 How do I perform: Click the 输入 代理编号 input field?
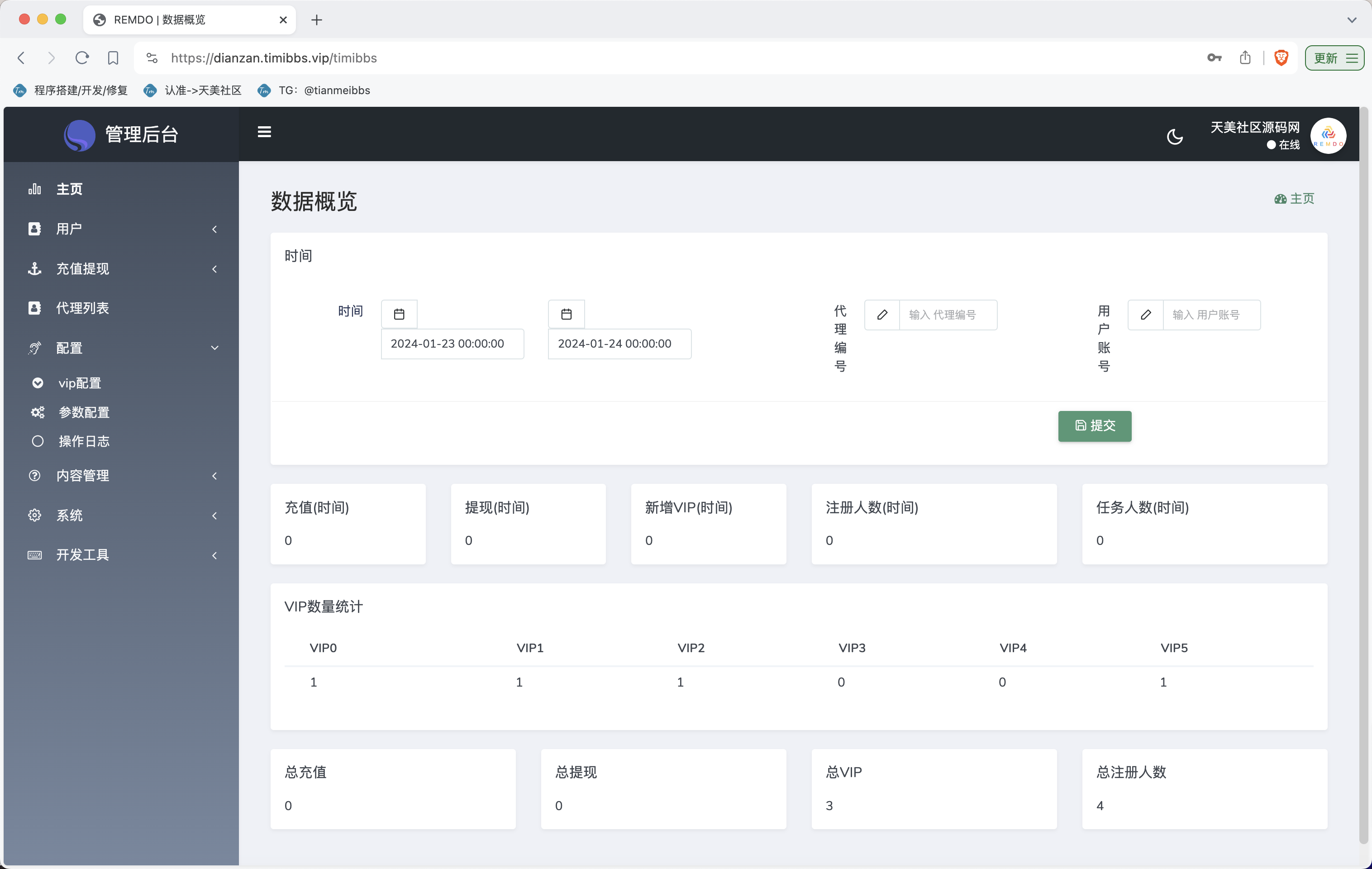tap(948, 315)
